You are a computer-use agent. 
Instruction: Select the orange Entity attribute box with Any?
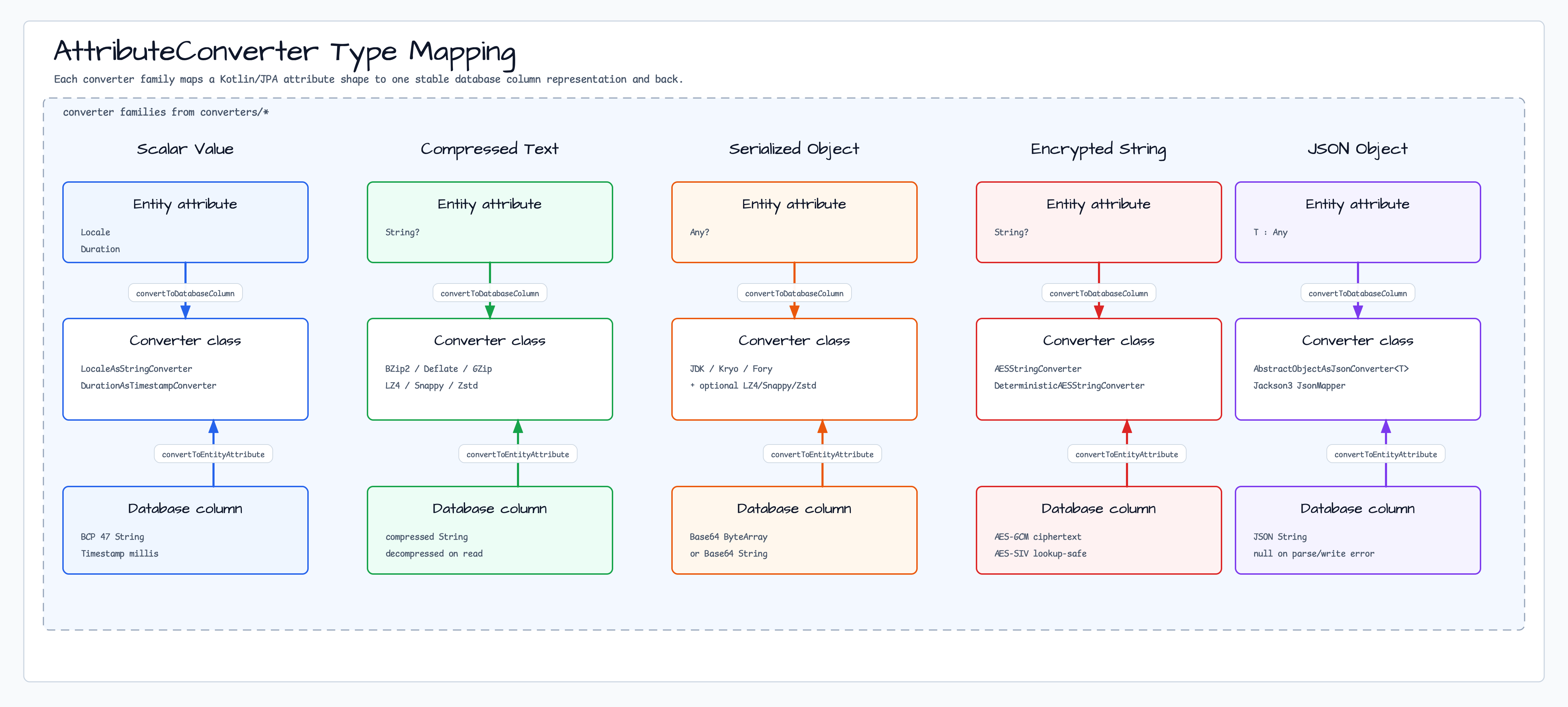pos(794,222)
